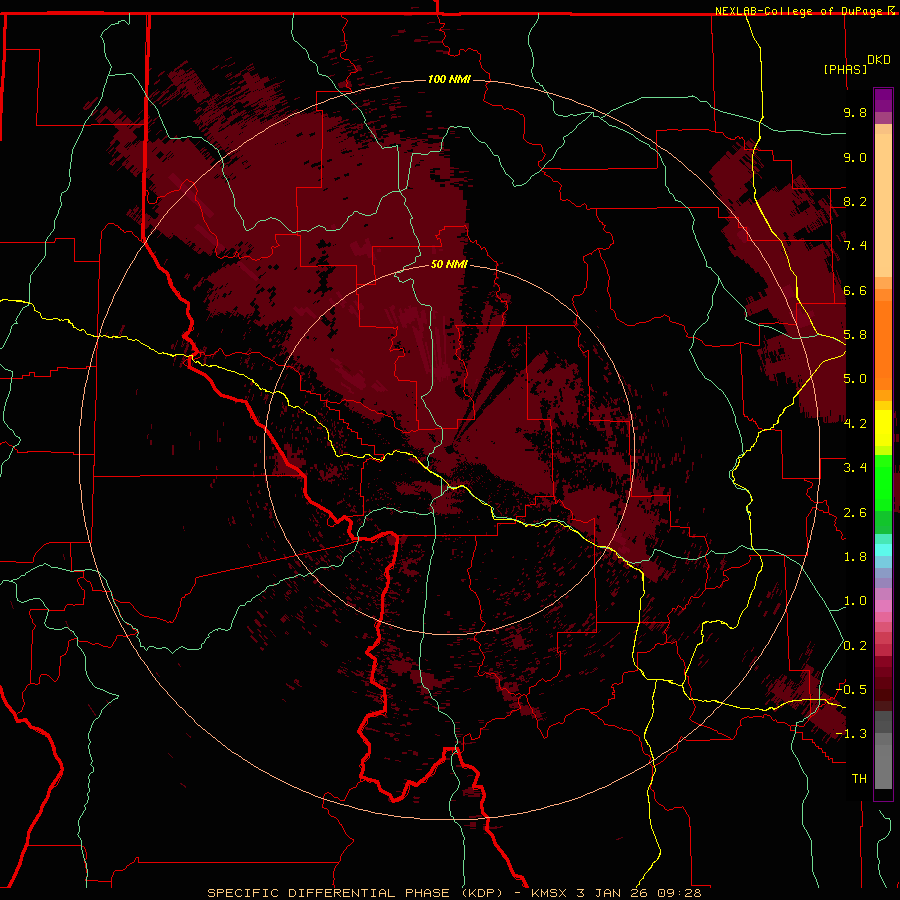Select the 7.4 legend value
Screen dimensions: 900x900
coord(855,246)
